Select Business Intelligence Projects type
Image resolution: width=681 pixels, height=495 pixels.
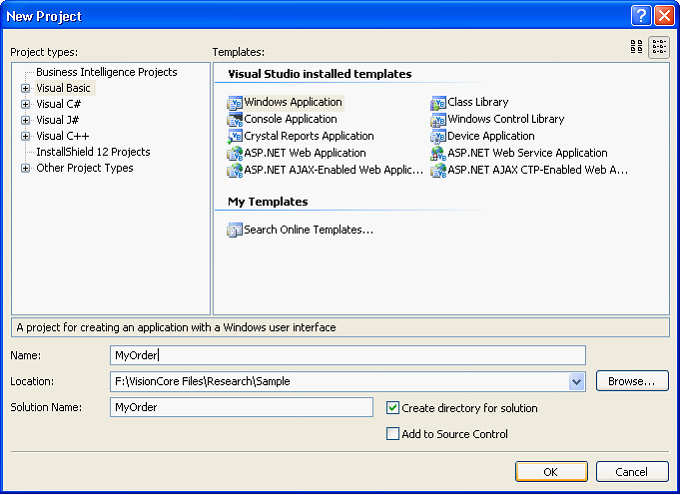[107, 72]
